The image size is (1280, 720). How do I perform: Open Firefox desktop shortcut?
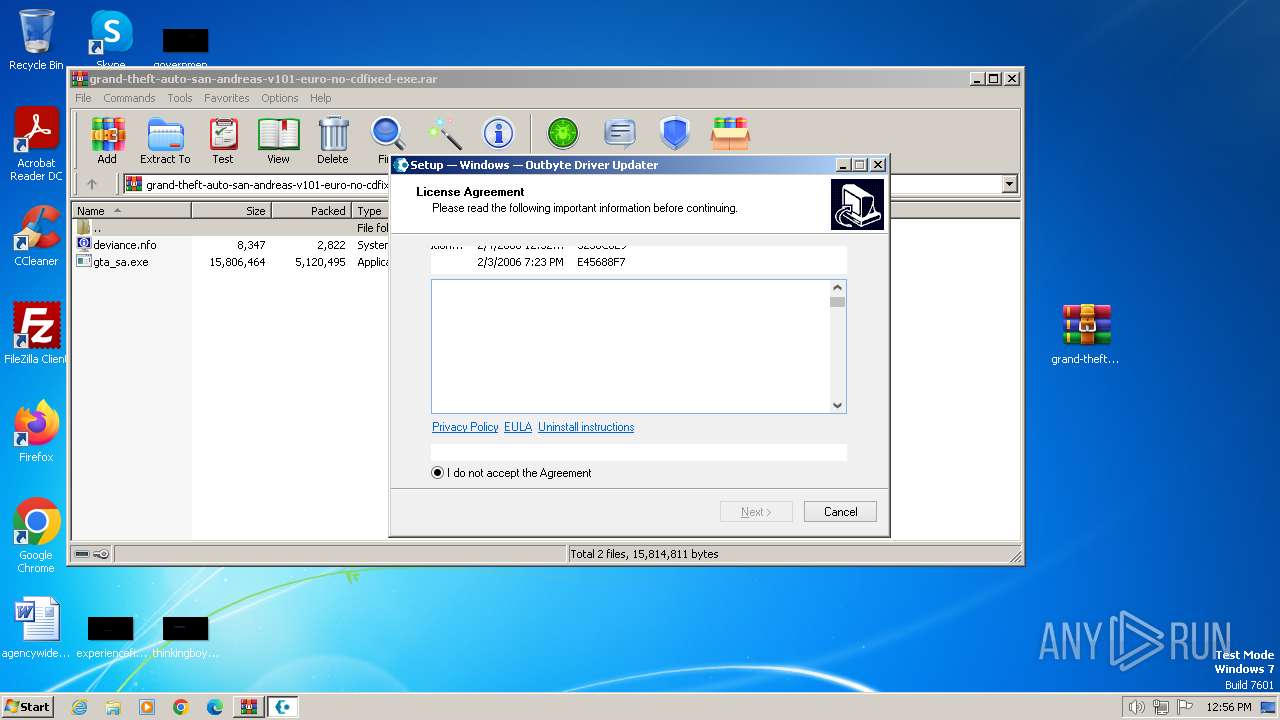(36, 432)
